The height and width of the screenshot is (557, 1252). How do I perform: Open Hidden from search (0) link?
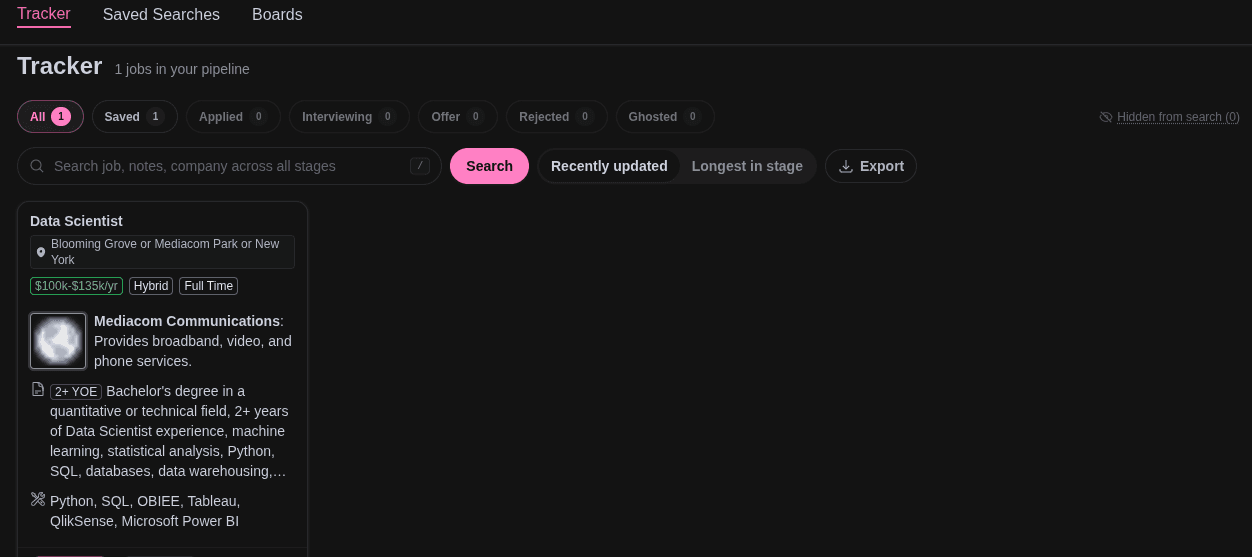click(1178, 116)
